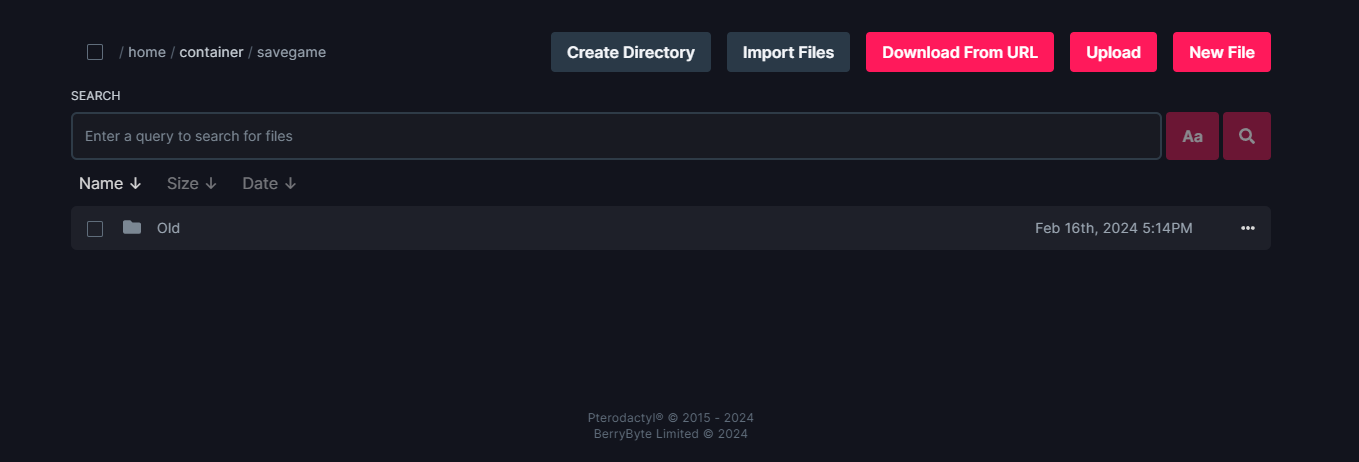Open the three-dots menu for Old folder
This screenshot has height=462, width=1359.
coord(1247,228)
